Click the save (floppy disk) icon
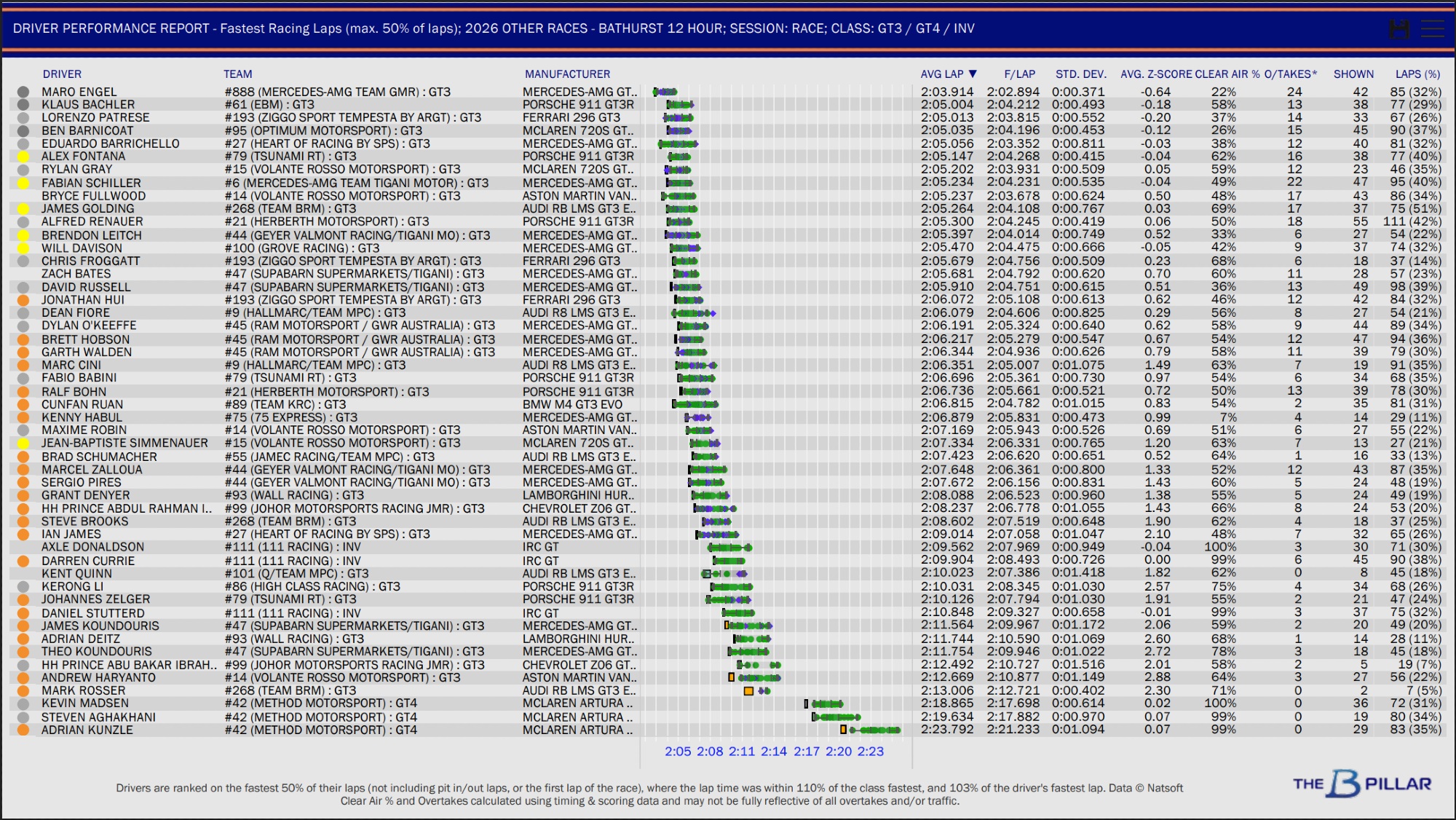 [1398, 29]
